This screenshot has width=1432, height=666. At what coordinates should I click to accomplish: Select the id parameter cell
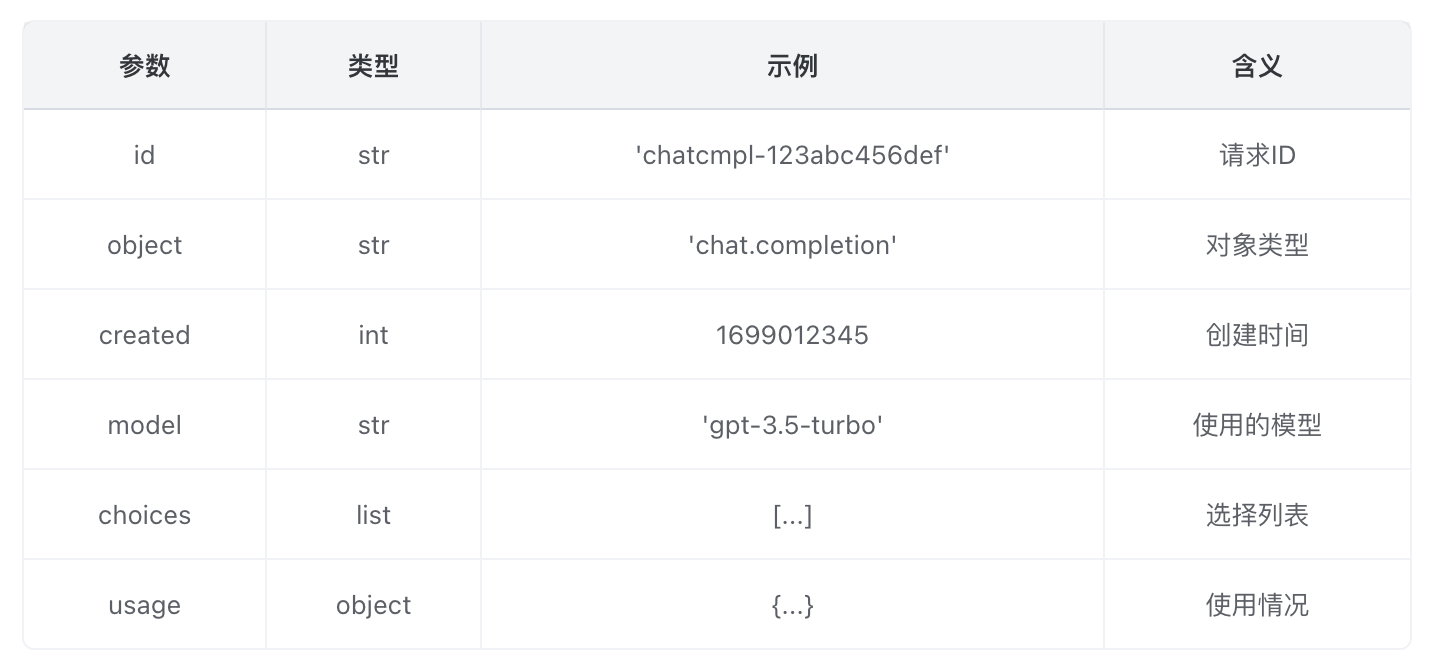[x=145, y=155]
